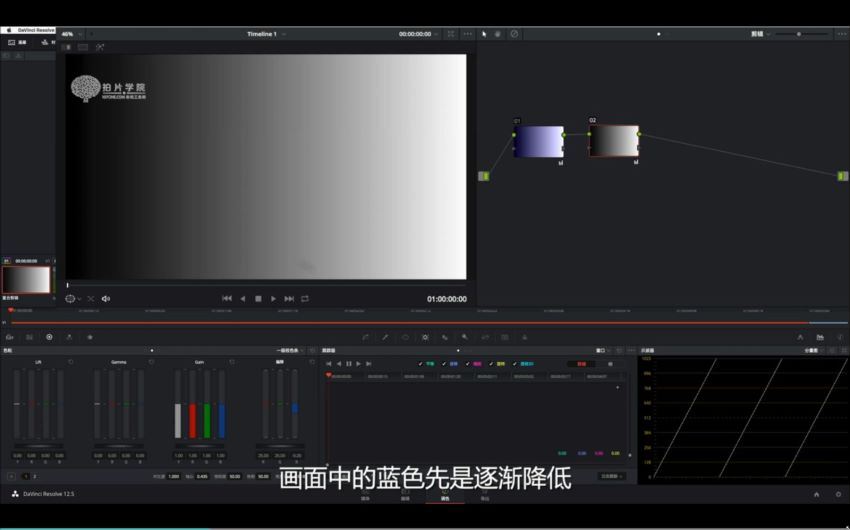Show the Scopes panel icon
The width and height of the screenshot is (850, 530).
coord(820,337)
